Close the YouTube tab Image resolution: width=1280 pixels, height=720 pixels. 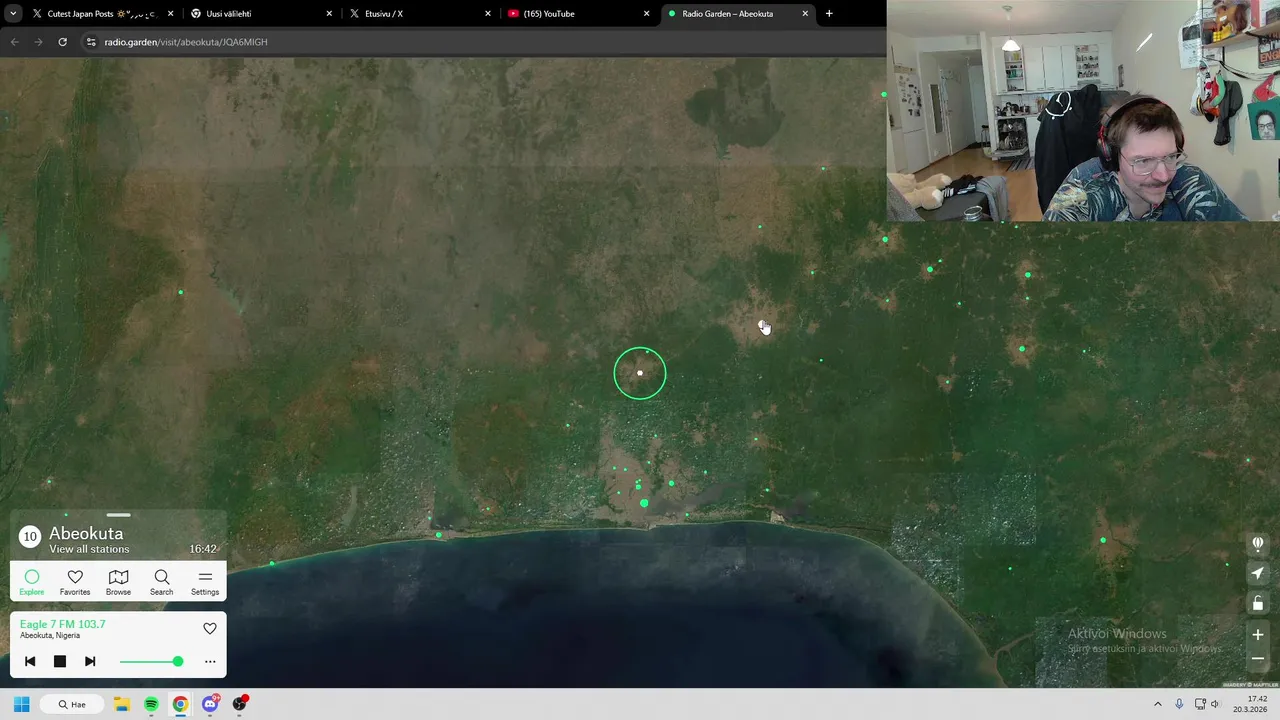tap(646, 14)
